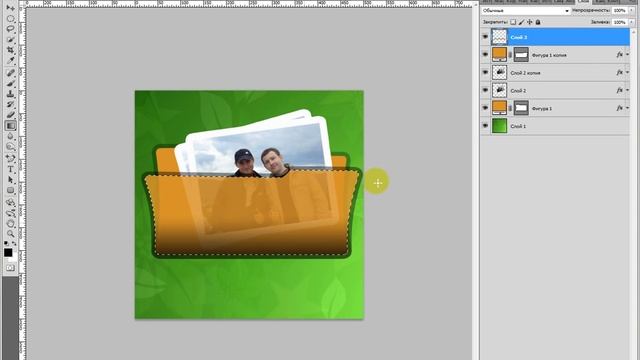
Task: Hide the Слой 2 копия layer
Action: click(x=485, y=73)
